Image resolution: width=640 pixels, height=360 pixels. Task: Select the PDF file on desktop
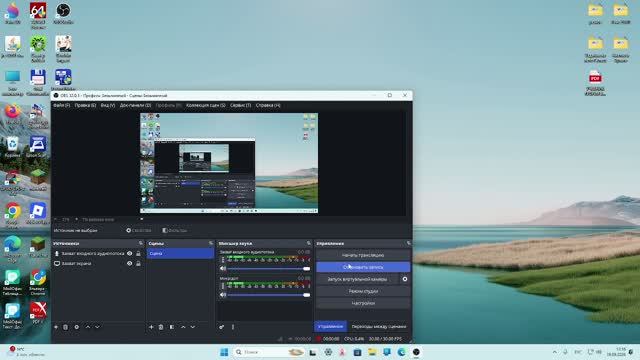(x=595, y=83)
